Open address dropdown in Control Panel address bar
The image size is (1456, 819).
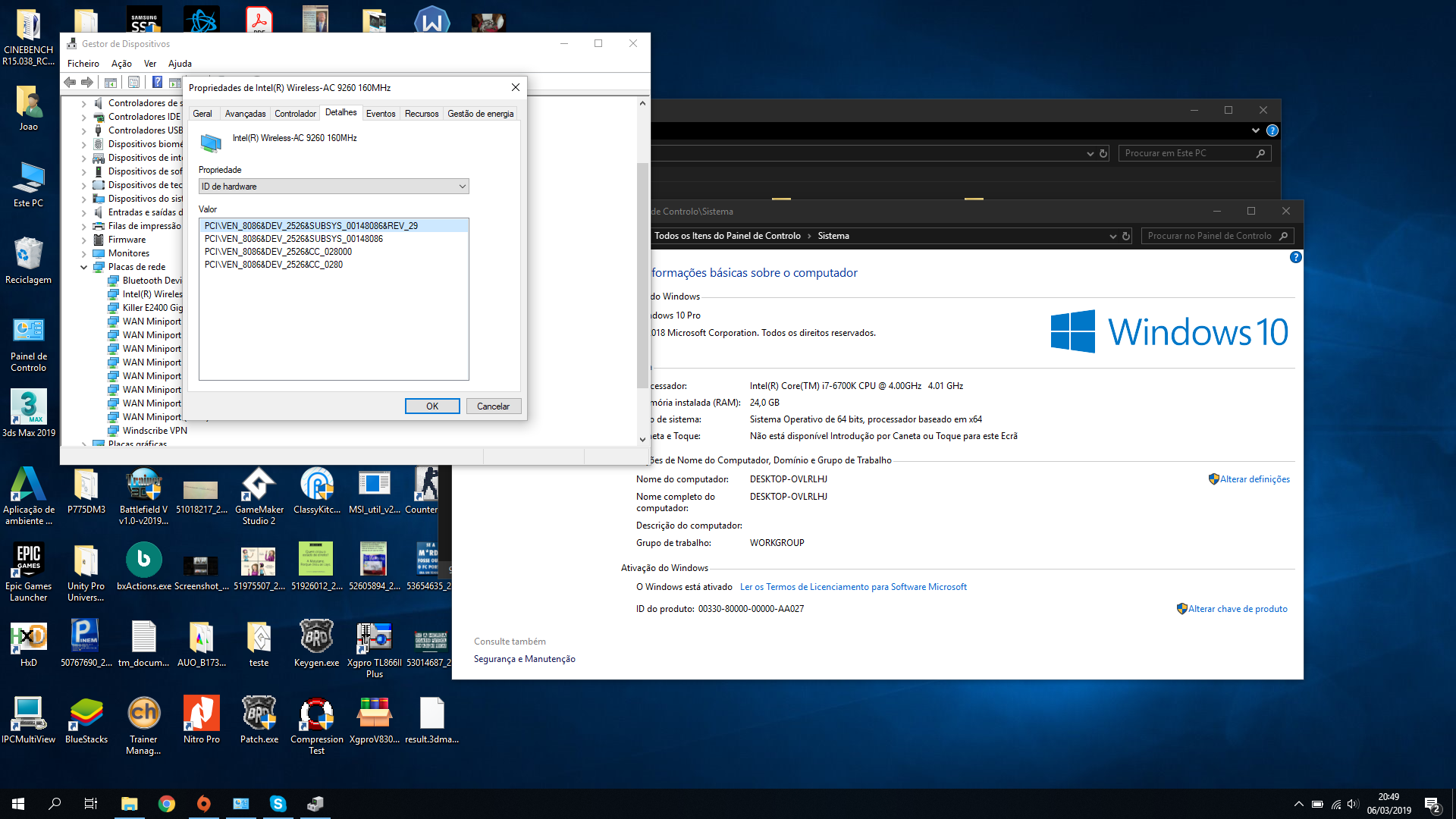[x=1112, y=236]
